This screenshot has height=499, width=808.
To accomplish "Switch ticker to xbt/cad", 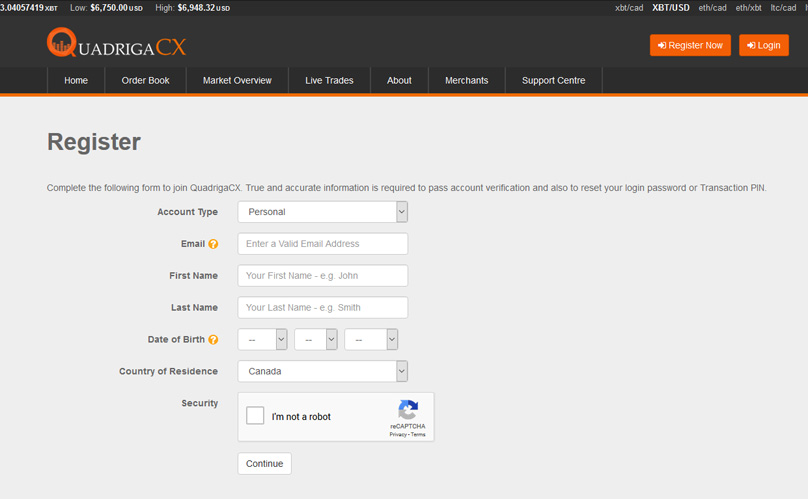I will coord(629,8).
